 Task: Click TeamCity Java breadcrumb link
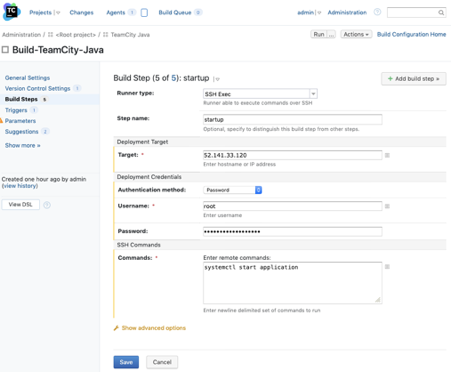tap(130, 35)
